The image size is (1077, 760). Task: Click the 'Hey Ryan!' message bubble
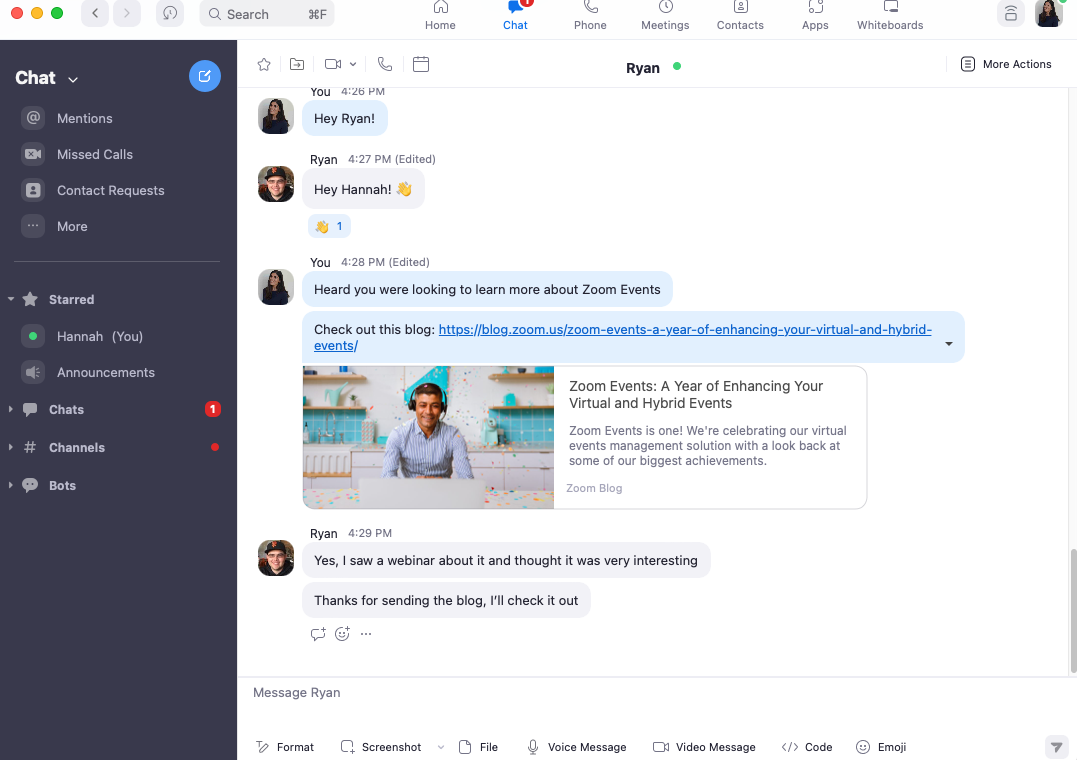345,118
